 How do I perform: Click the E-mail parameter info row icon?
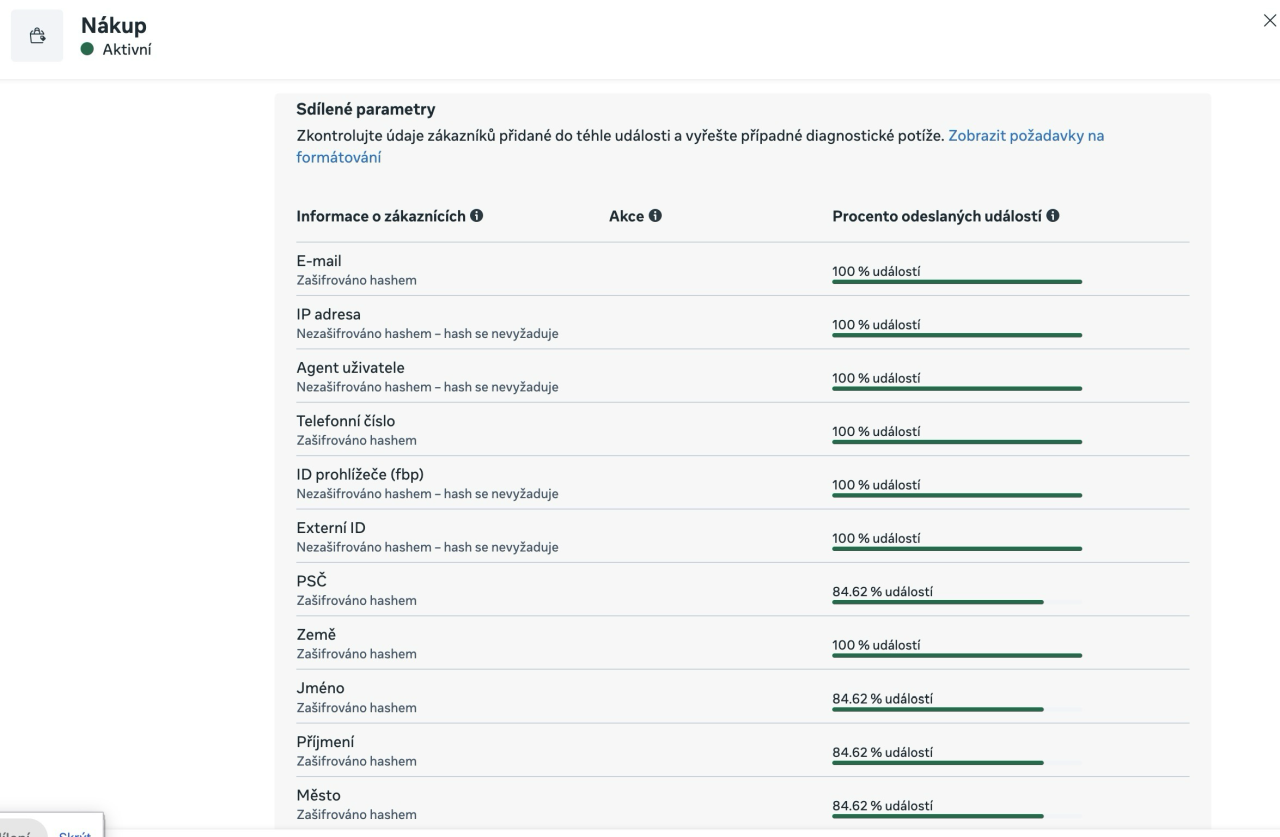point(320,260)
